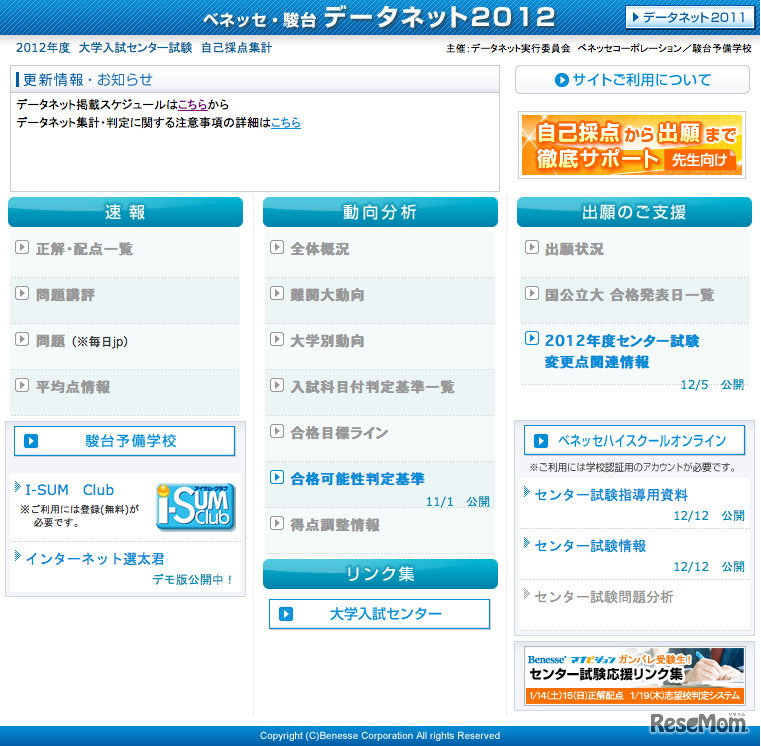This screenshot has height=746, width=761.
Task: Click the triangle icon beside センター試験情報
Action: coord(527,543)
